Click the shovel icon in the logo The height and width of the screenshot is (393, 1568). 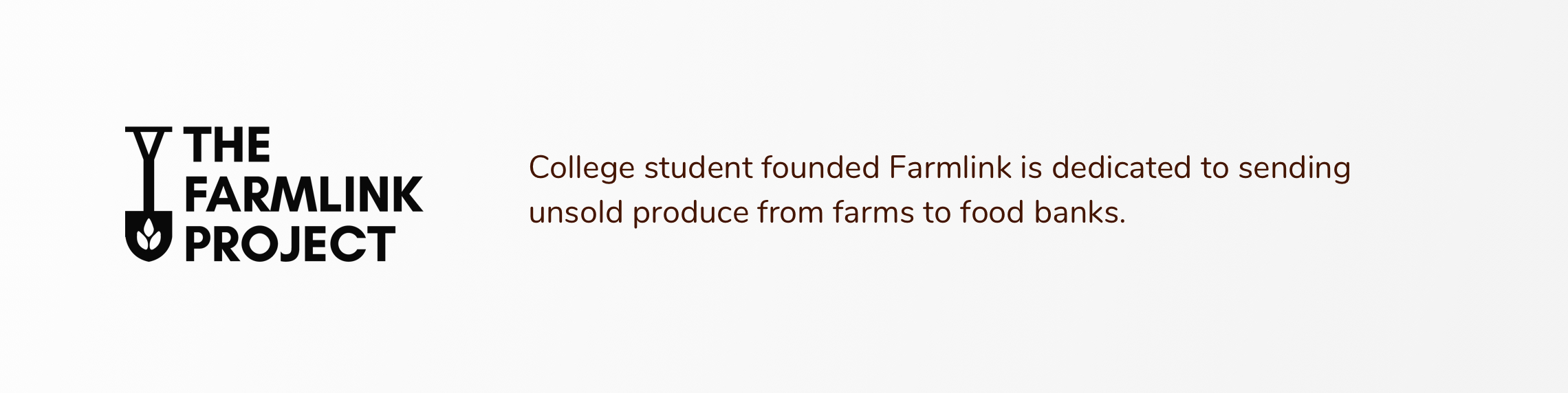click(149, 194)
